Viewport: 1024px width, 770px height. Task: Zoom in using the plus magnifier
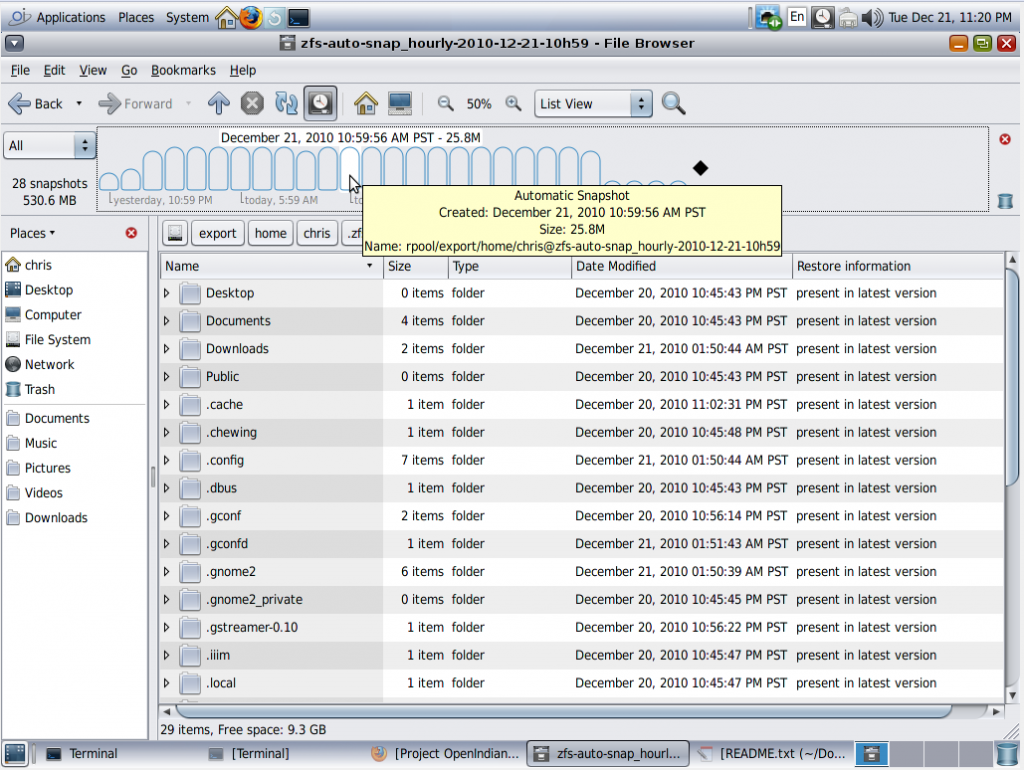[x=513, y=103]
